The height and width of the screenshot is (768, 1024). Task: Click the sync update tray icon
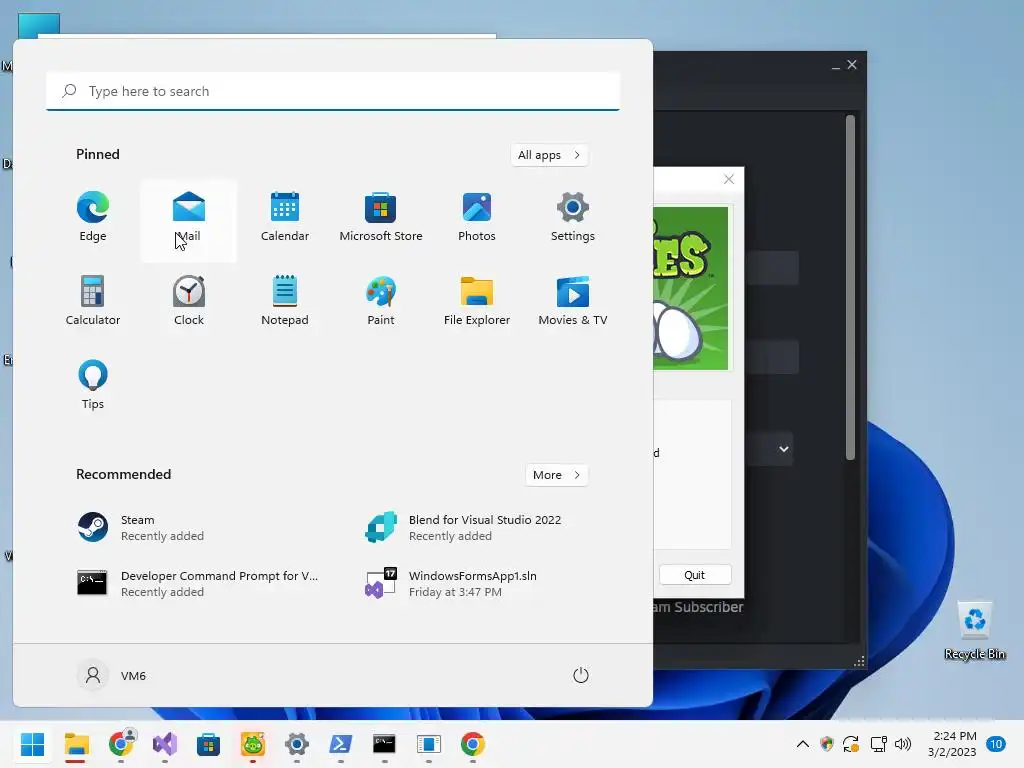(851, 744)
